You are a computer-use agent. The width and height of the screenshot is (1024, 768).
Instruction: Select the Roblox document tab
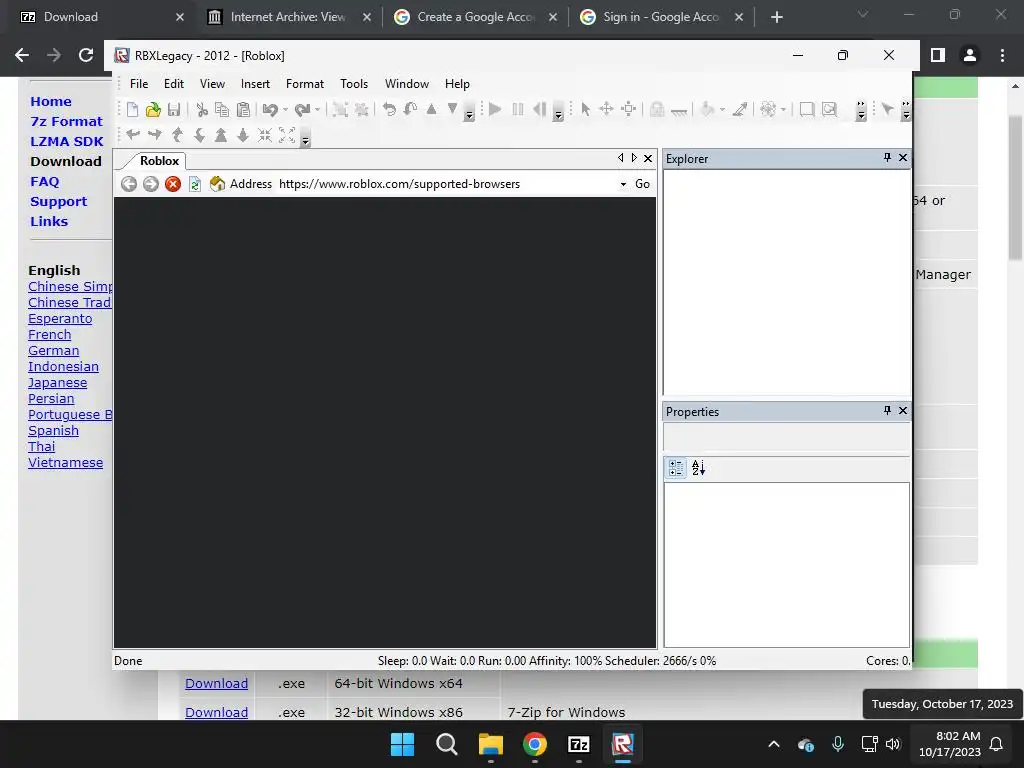(x=159, y=161)
